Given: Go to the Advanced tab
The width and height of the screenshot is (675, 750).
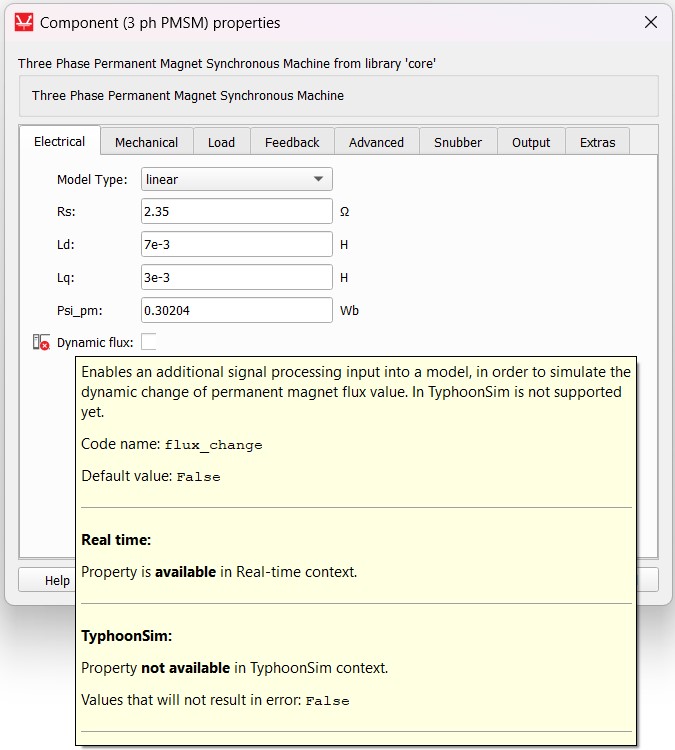Looking at the screenshot, I should click(x=376, y=142).
